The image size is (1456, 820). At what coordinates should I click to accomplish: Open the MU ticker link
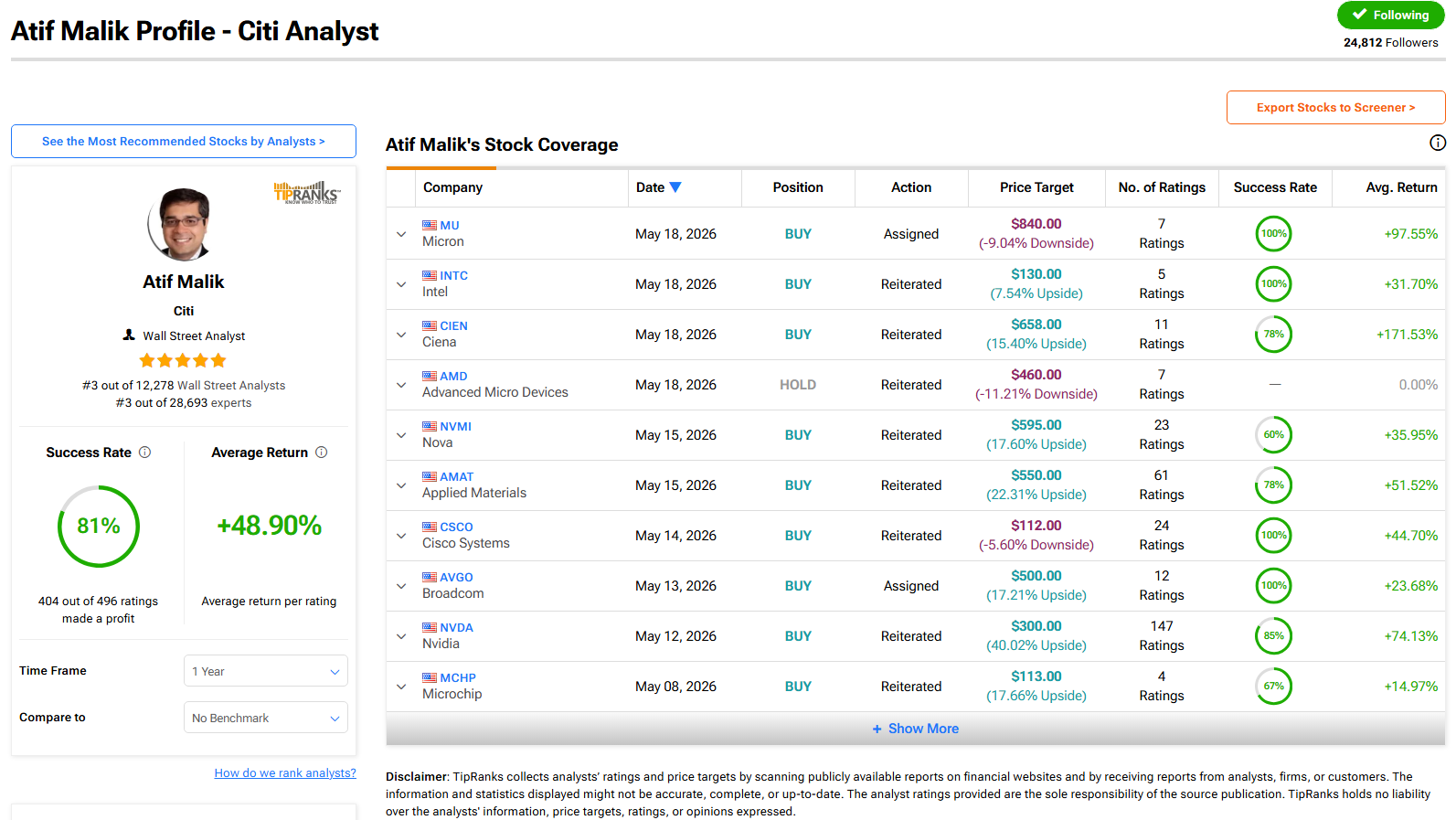tap(450, 225)
